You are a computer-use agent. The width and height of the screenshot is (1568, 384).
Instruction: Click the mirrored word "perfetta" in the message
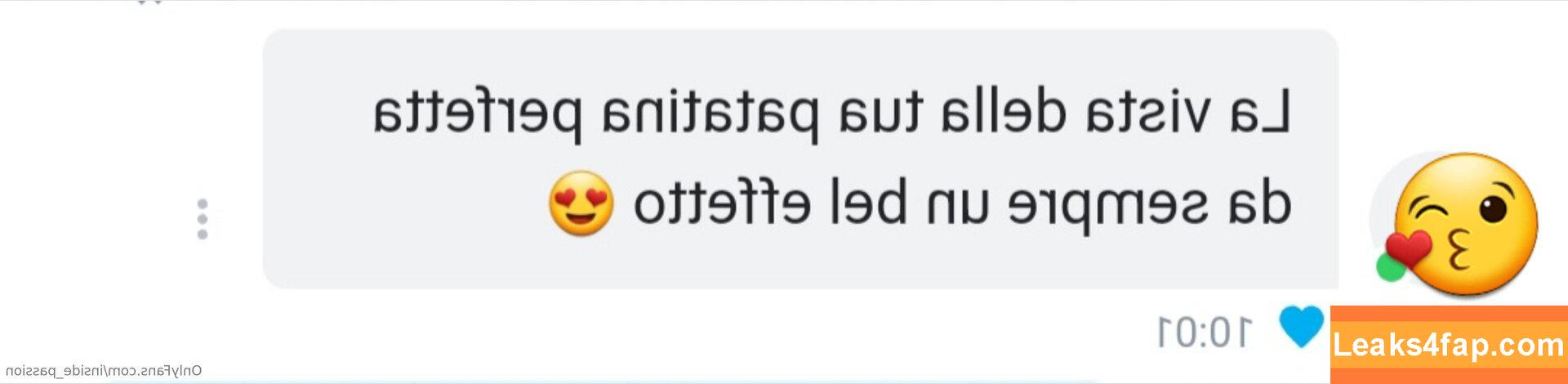pyautogui.click(x=479, y=114)
